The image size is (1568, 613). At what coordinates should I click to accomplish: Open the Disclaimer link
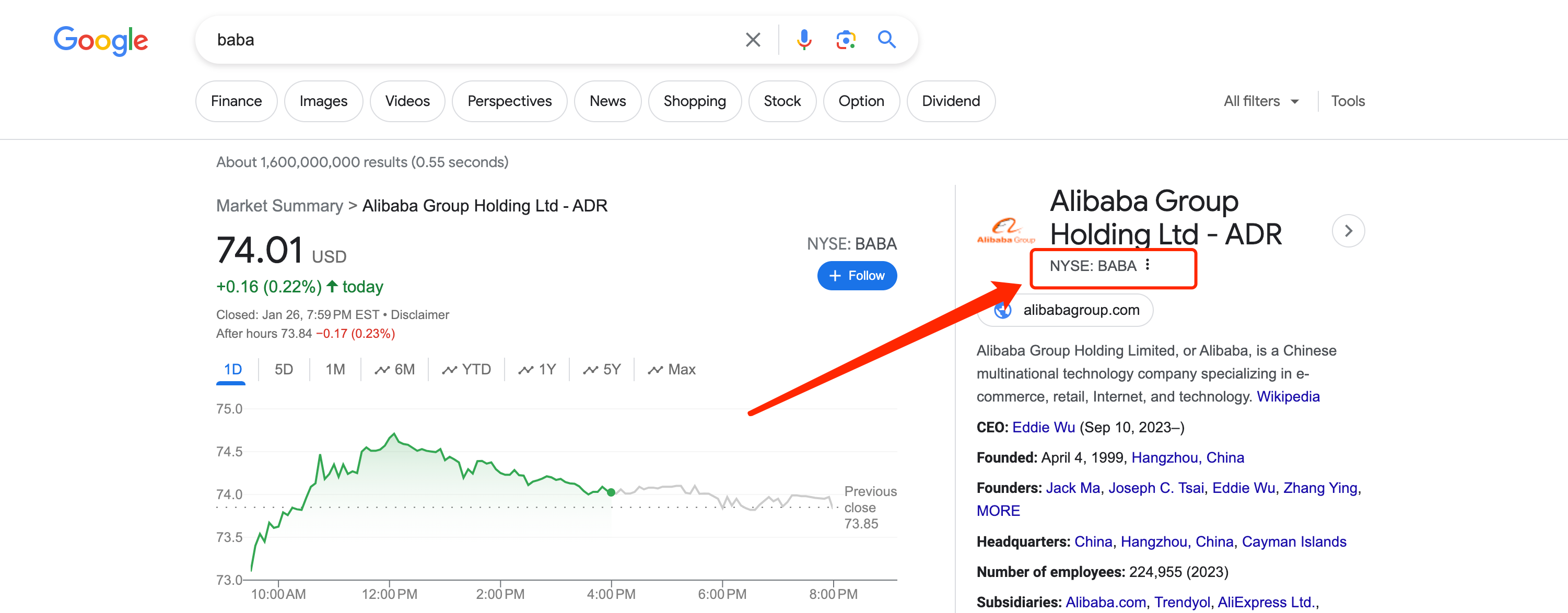419,315
